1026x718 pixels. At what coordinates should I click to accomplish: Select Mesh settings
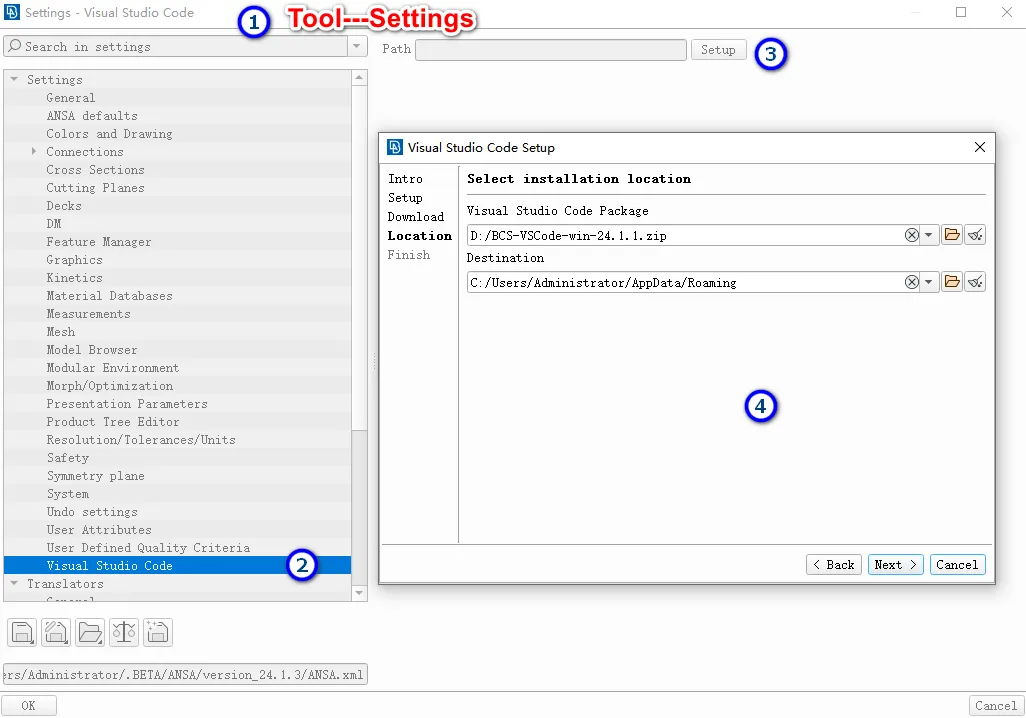pos(61,332)
